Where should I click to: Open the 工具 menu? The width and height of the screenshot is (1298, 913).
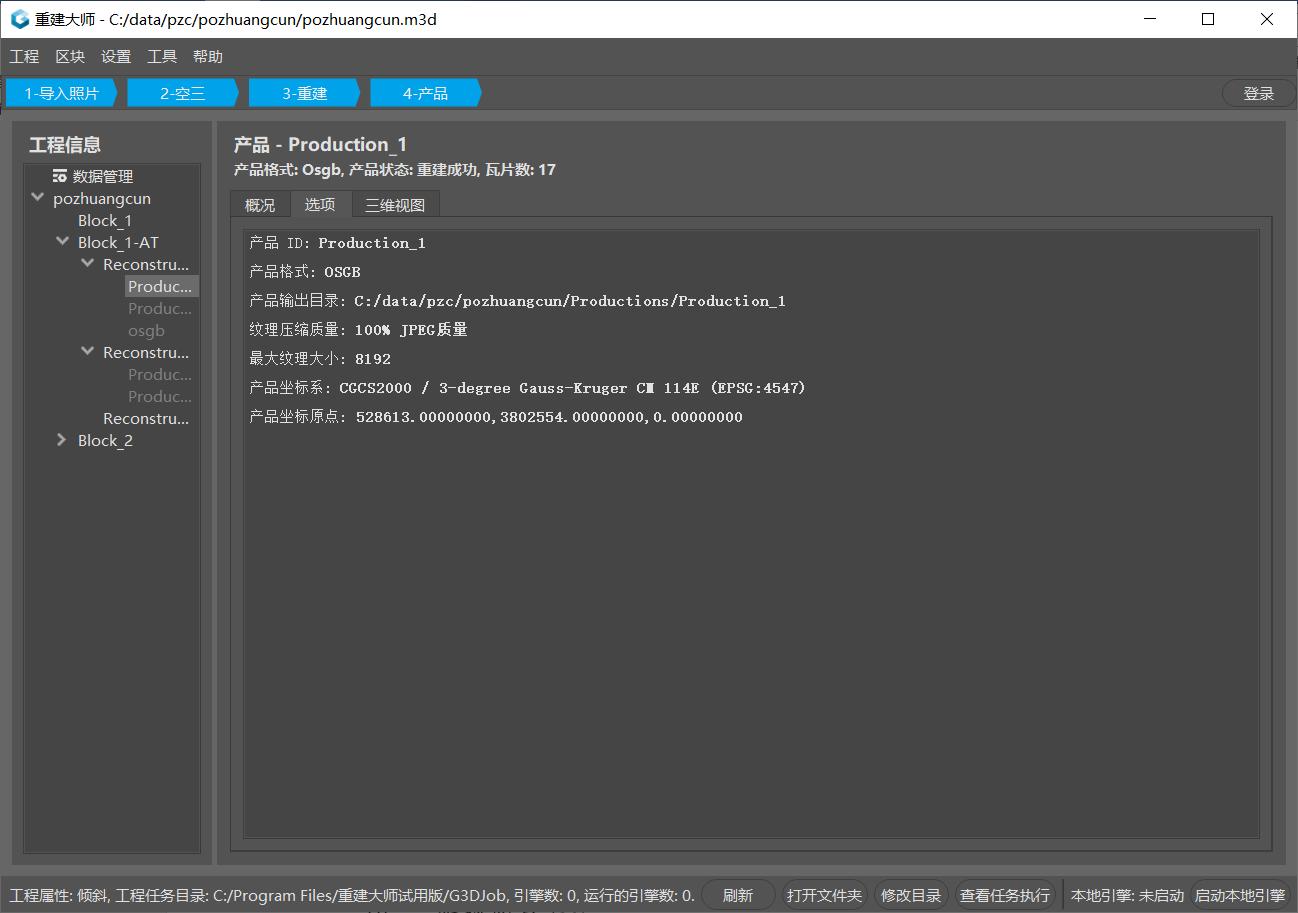click(162, 57)
